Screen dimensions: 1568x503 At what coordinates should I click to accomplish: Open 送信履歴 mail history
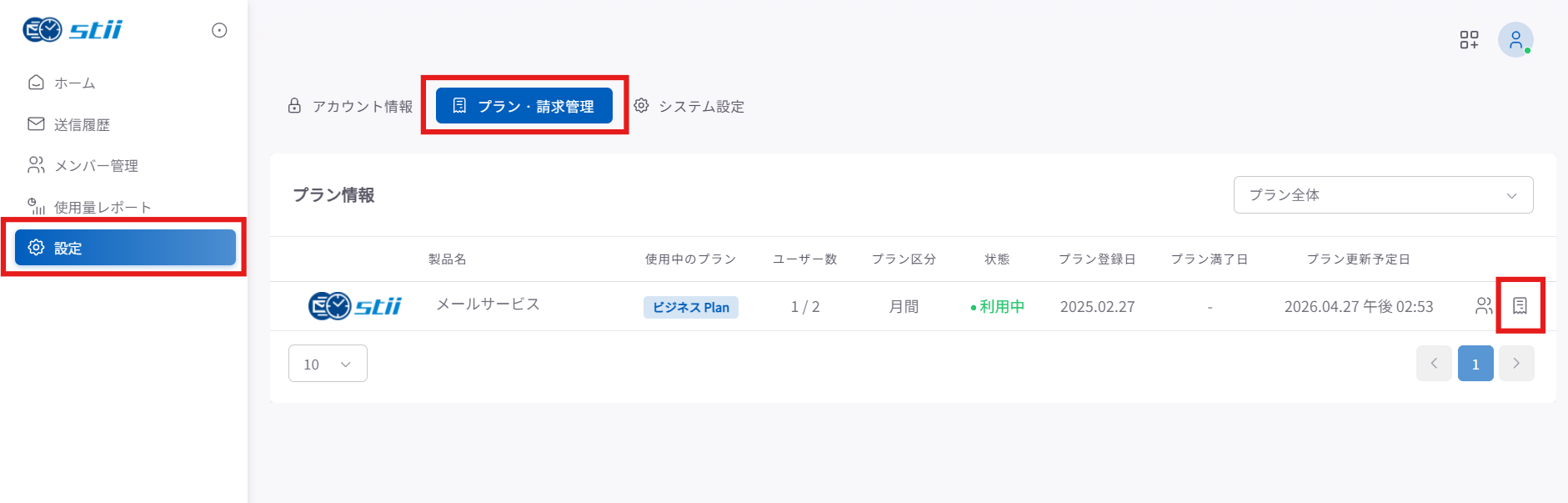point(69,124)
